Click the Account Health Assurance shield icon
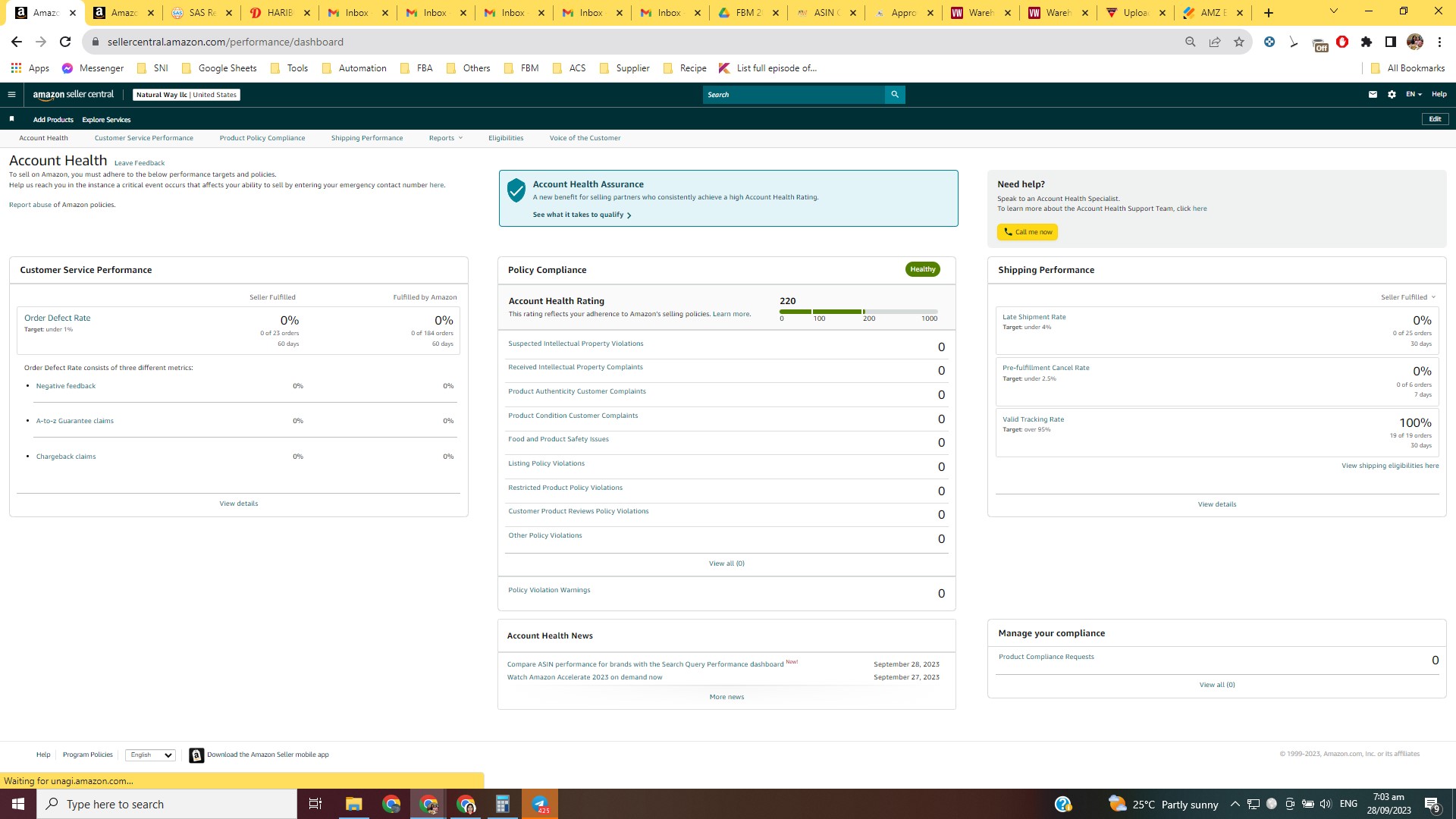Viewport: 1456px width, 819px height. pyautogui.click(x=516, y=190)
